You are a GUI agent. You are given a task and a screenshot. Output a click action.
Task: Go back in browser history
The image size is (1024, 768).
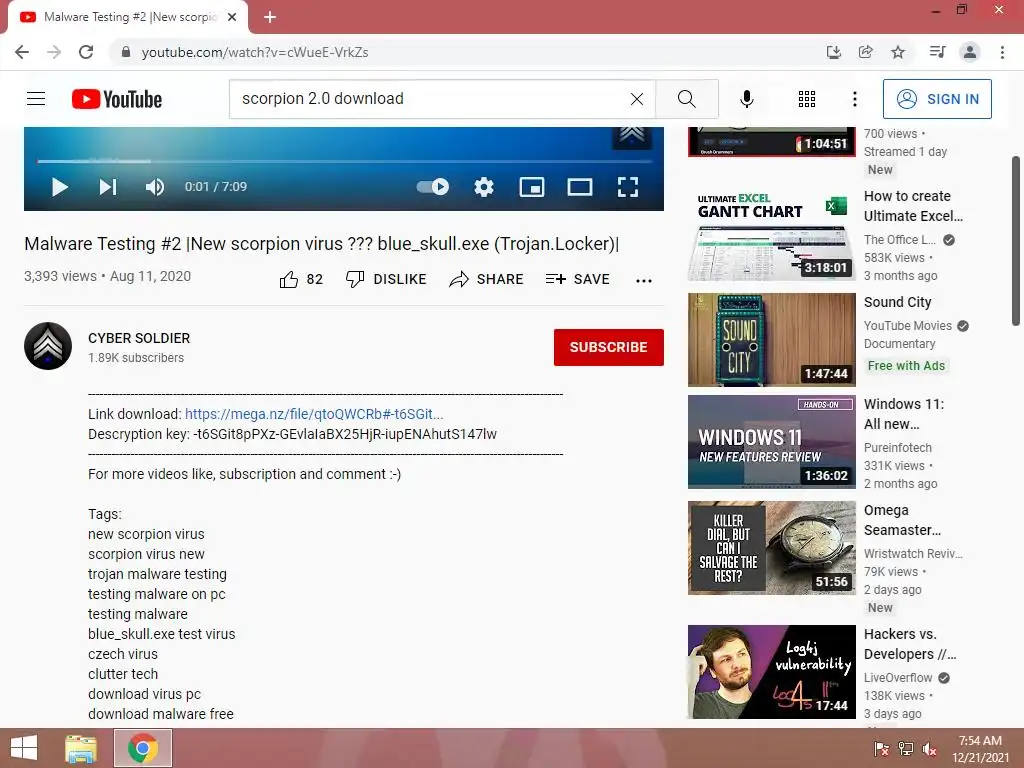[22, 52]
